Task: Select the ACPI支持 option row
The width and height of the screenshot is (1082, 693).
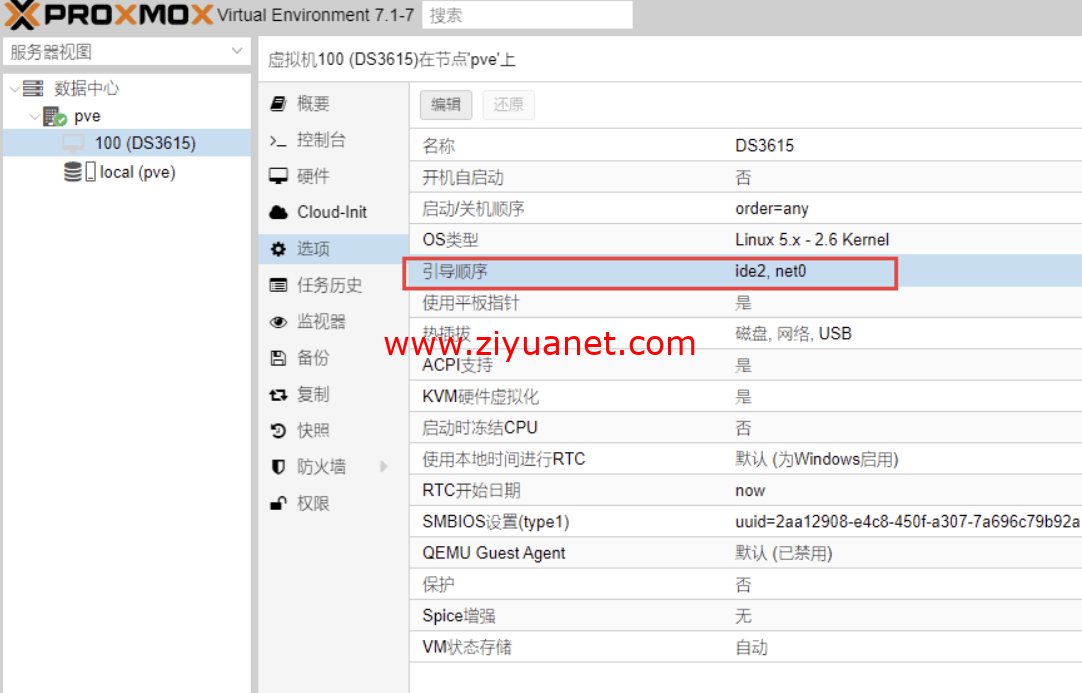Action: (x=746, y=365)
